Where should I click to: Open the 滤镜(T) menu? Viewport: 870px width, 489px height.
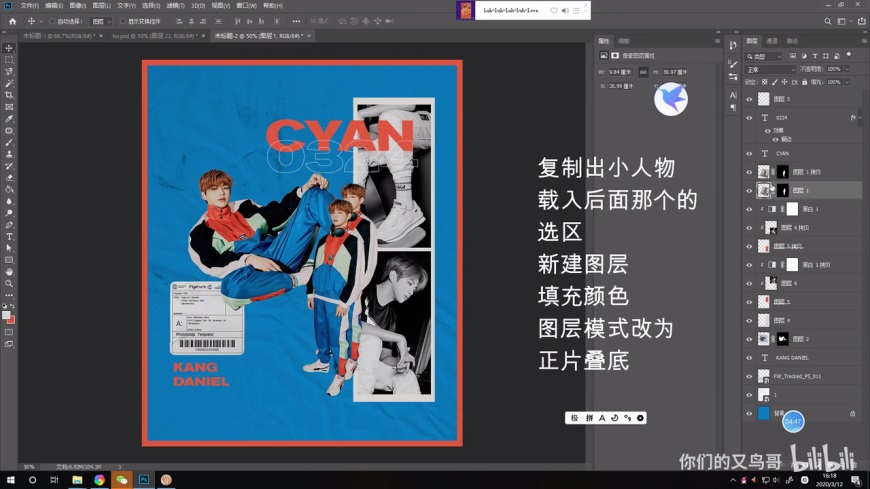[x=175, y=6]
